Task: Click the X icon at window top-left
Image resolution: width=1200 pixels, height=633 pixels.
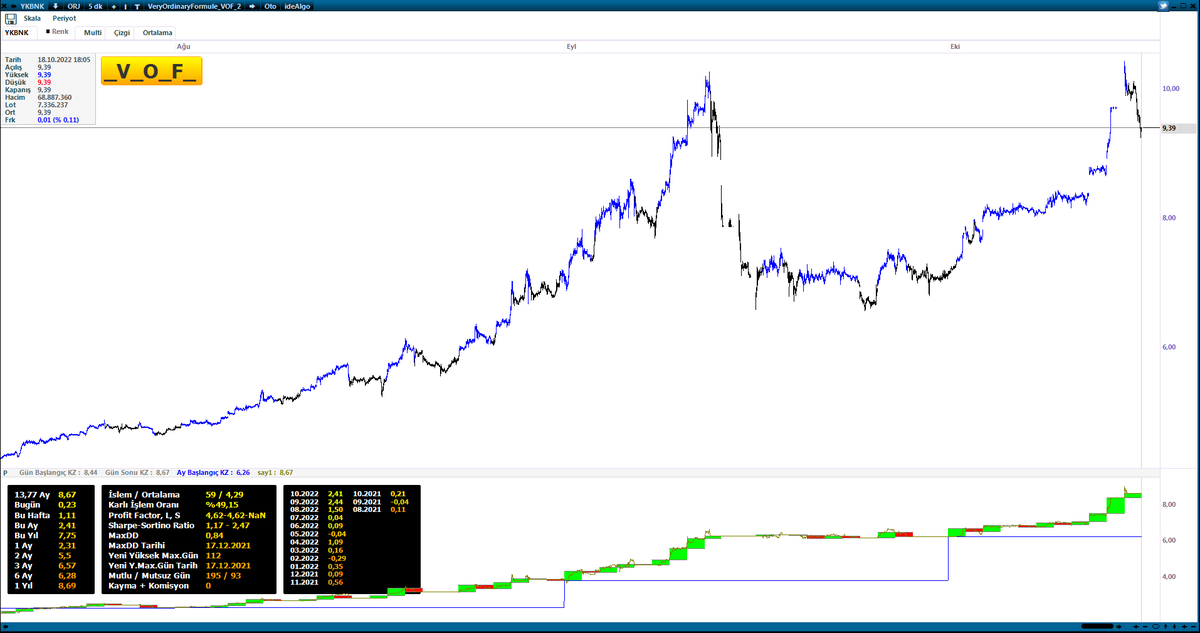Action: [x=4, y=6]
